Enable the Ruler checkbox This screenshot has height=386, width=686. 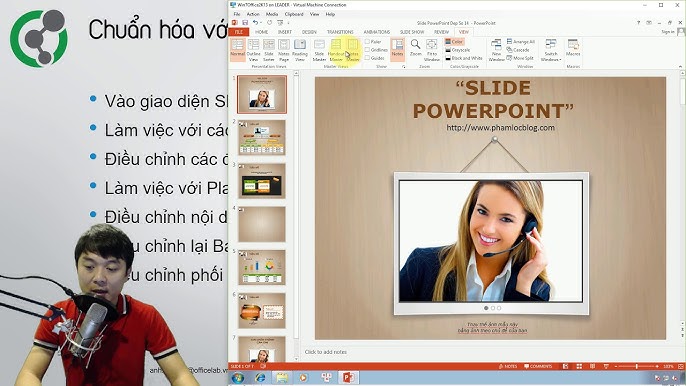(368, 42)
